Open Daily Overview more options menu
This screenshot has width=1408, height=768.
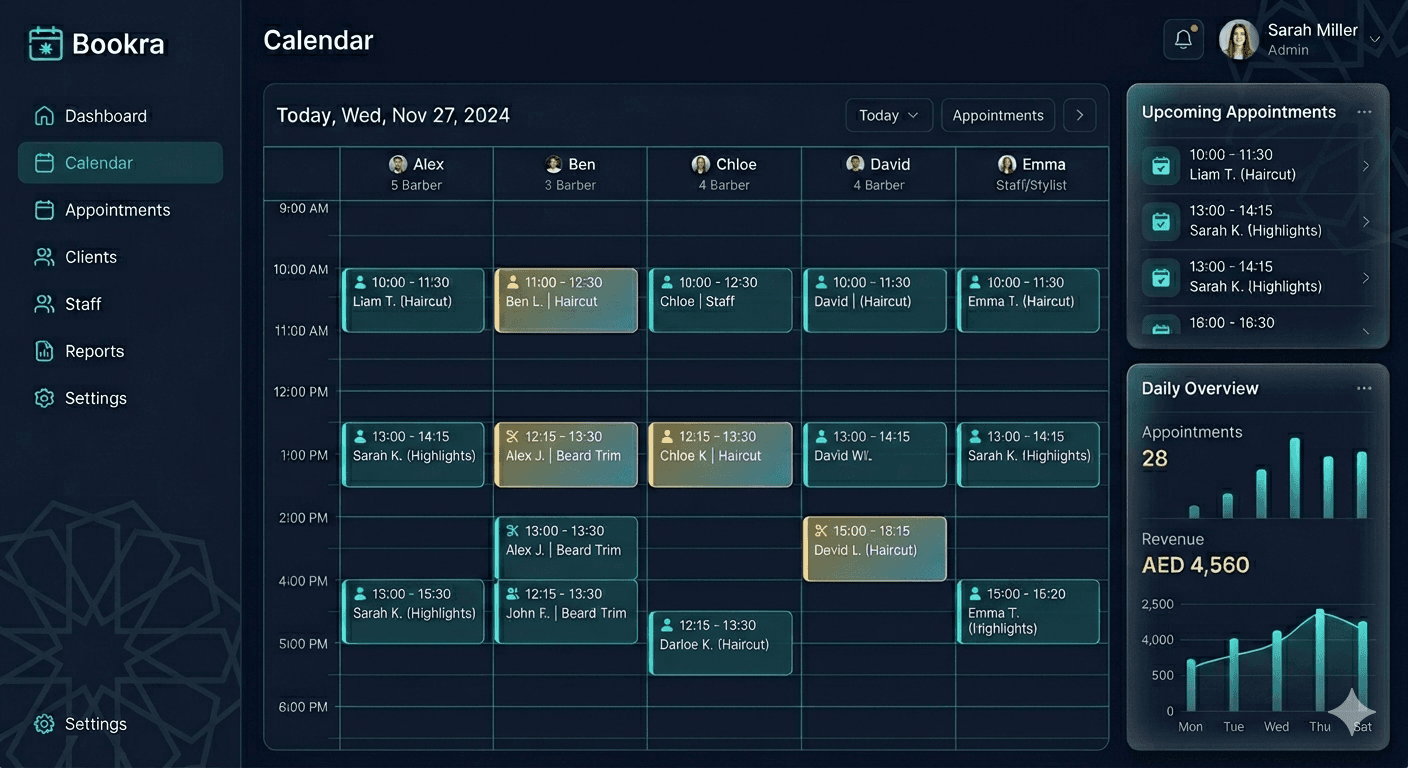1364,388
